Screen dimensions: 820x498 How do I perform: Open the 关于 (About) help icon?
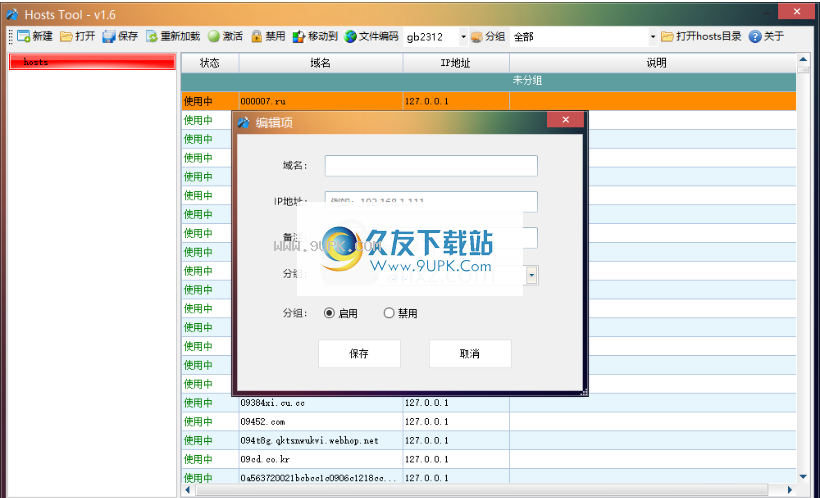tap(755, 36)
